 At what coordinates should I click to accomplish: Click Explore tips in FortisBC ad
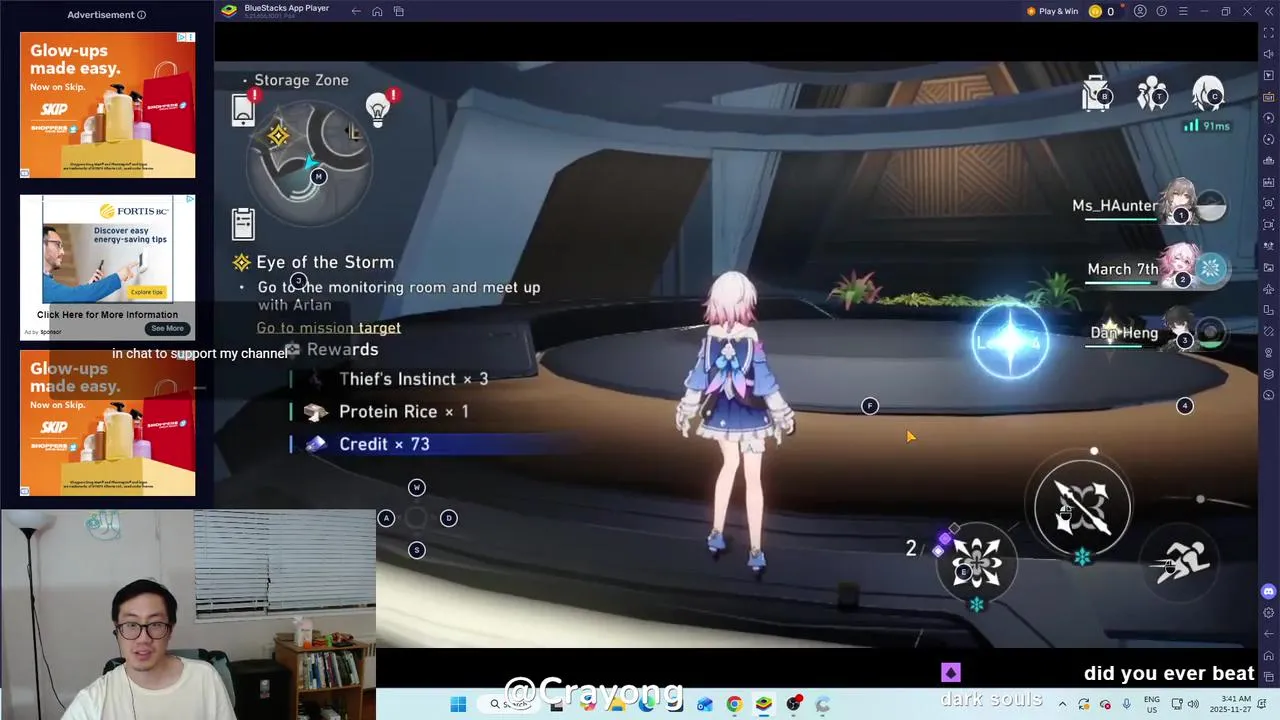click(x=146, y=292)
